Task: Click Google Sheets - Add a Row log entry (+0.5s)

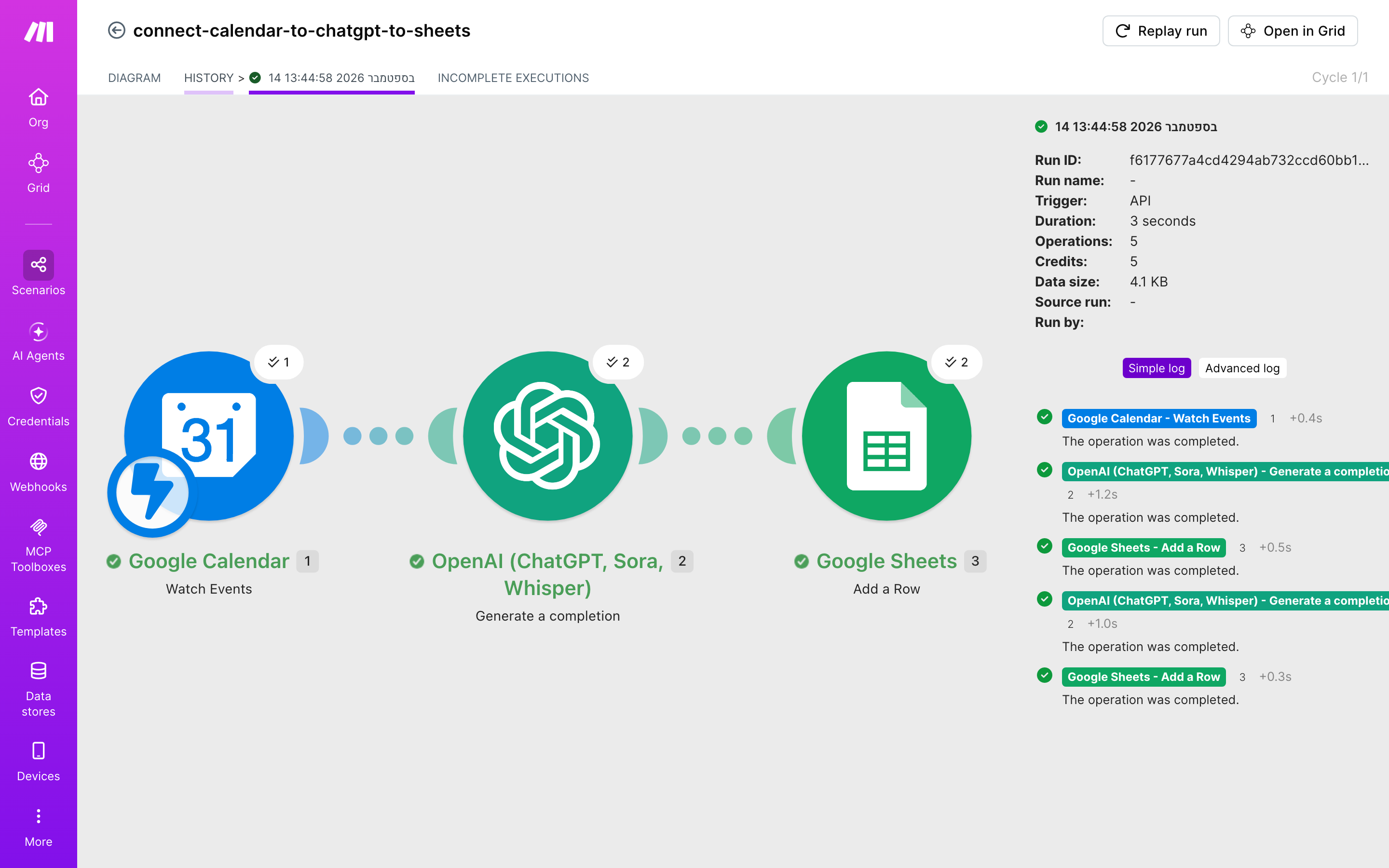Action: (1144, 548)
